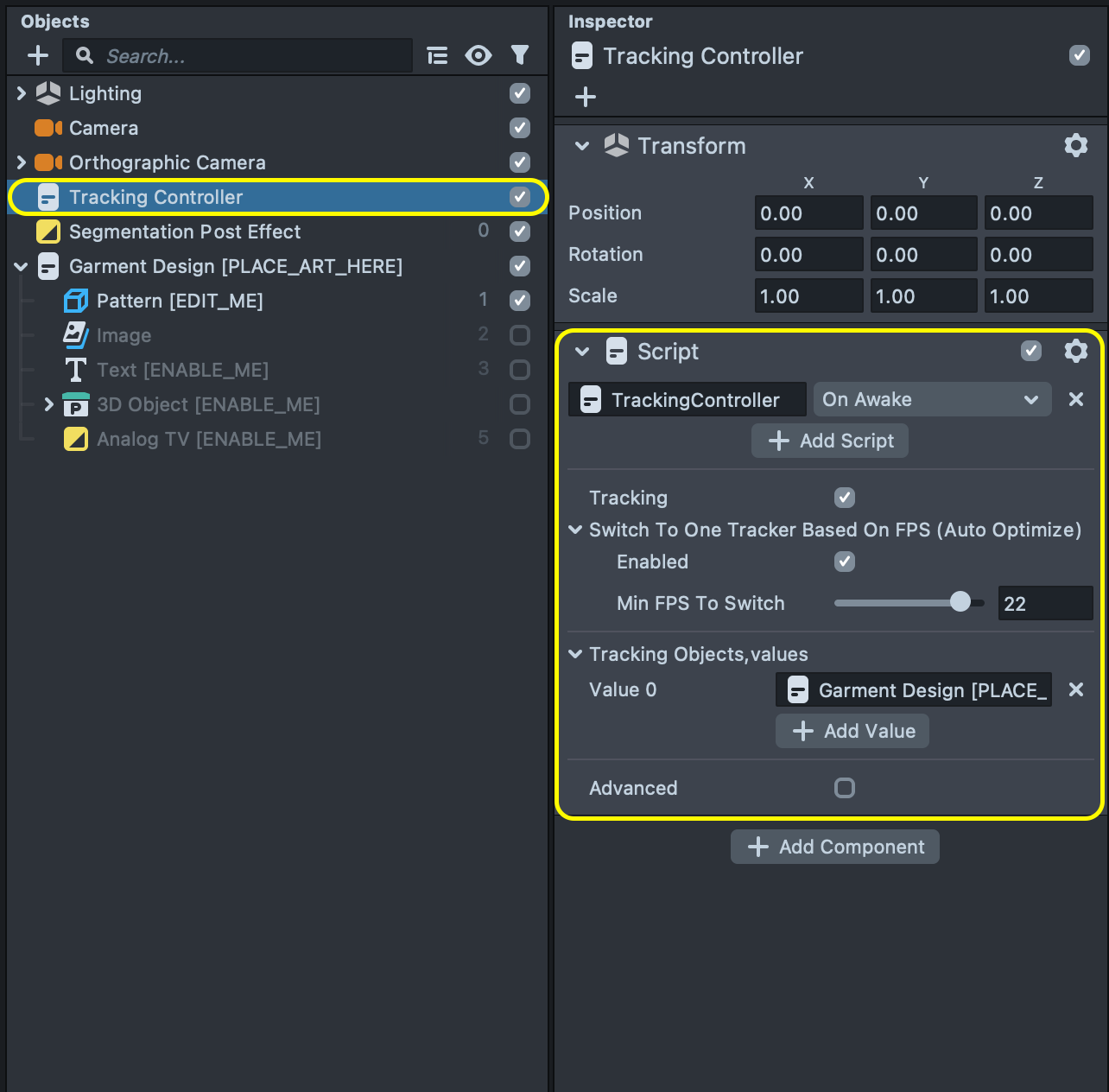Click the Add Component button
Image resolution: width=1109 pixels, height=1092 pixels.
point(834,847)
